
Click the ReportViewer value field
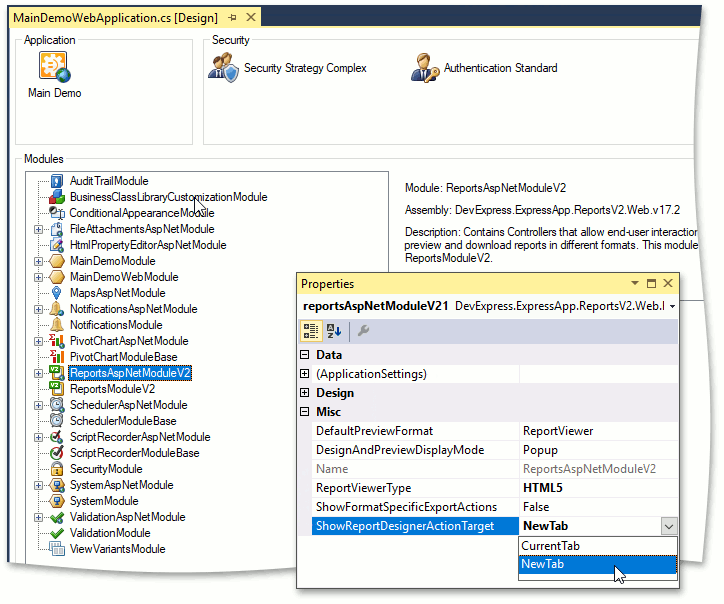point(598,431)
